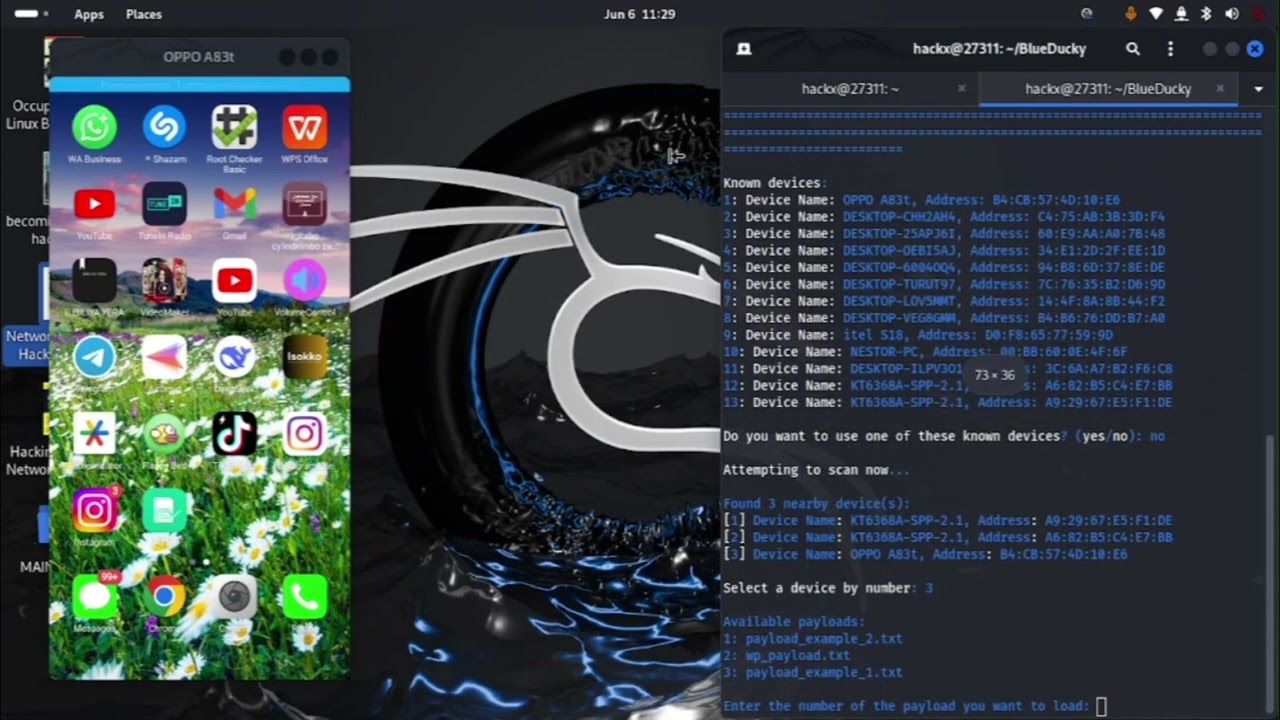Click new terminal tab icon
Viewport: 1280px width, 720px height.
click(744, 48)
